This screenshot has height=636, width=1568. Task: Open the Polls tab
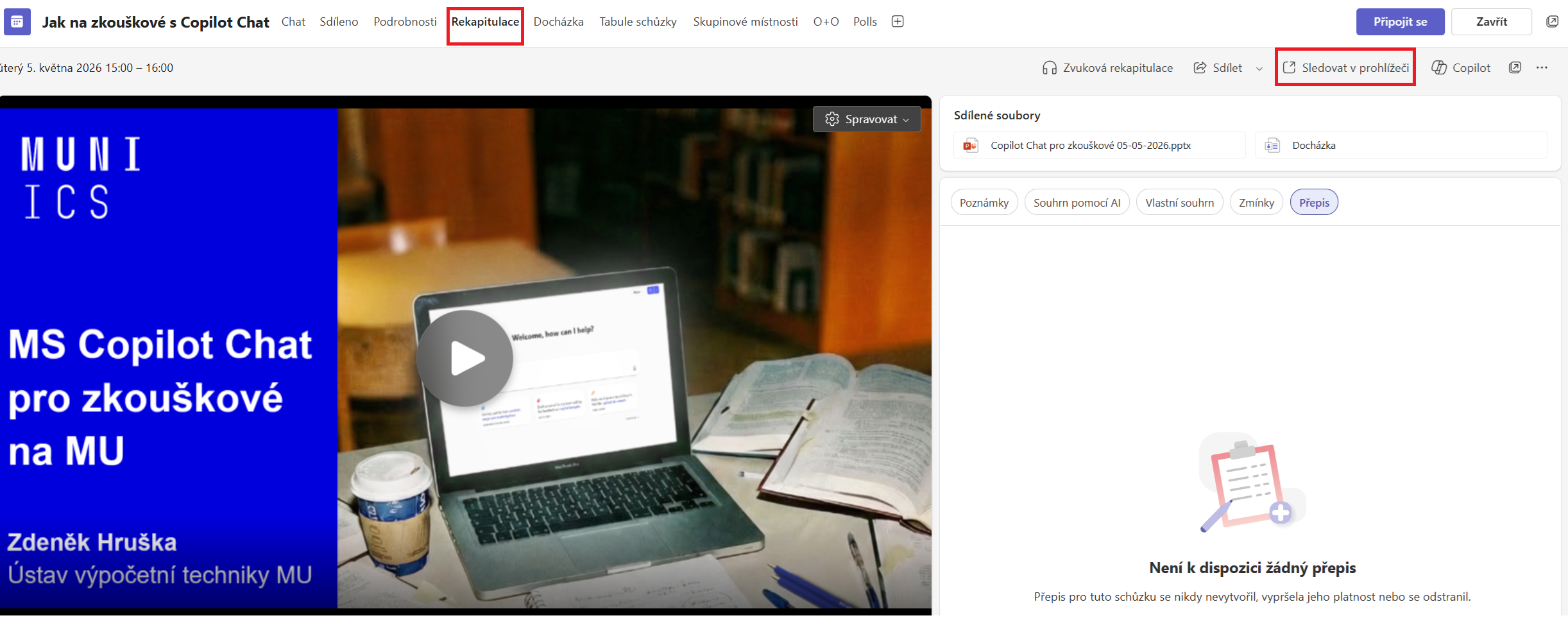865,22
